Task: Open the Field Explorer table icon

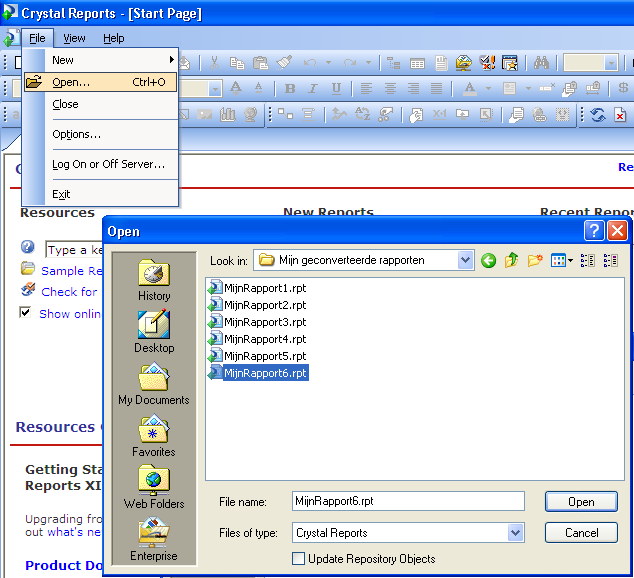Action: pos(417,63)
